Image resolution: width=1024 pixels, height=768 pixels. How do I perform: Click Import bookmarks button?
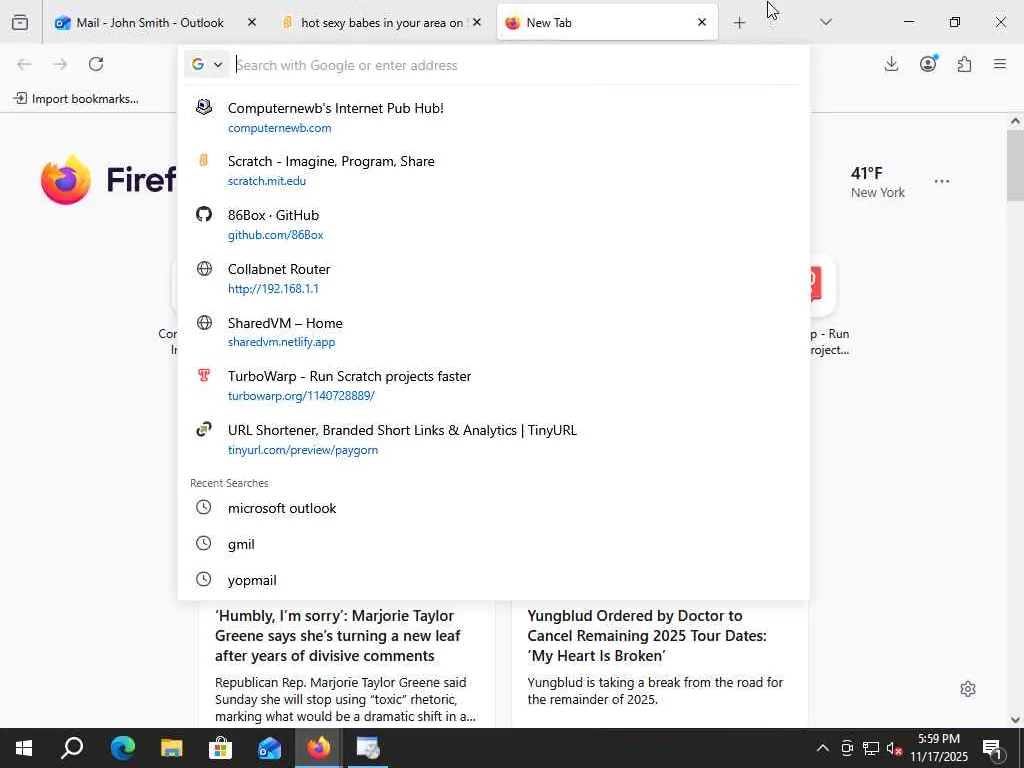click(x=76, y=99)
